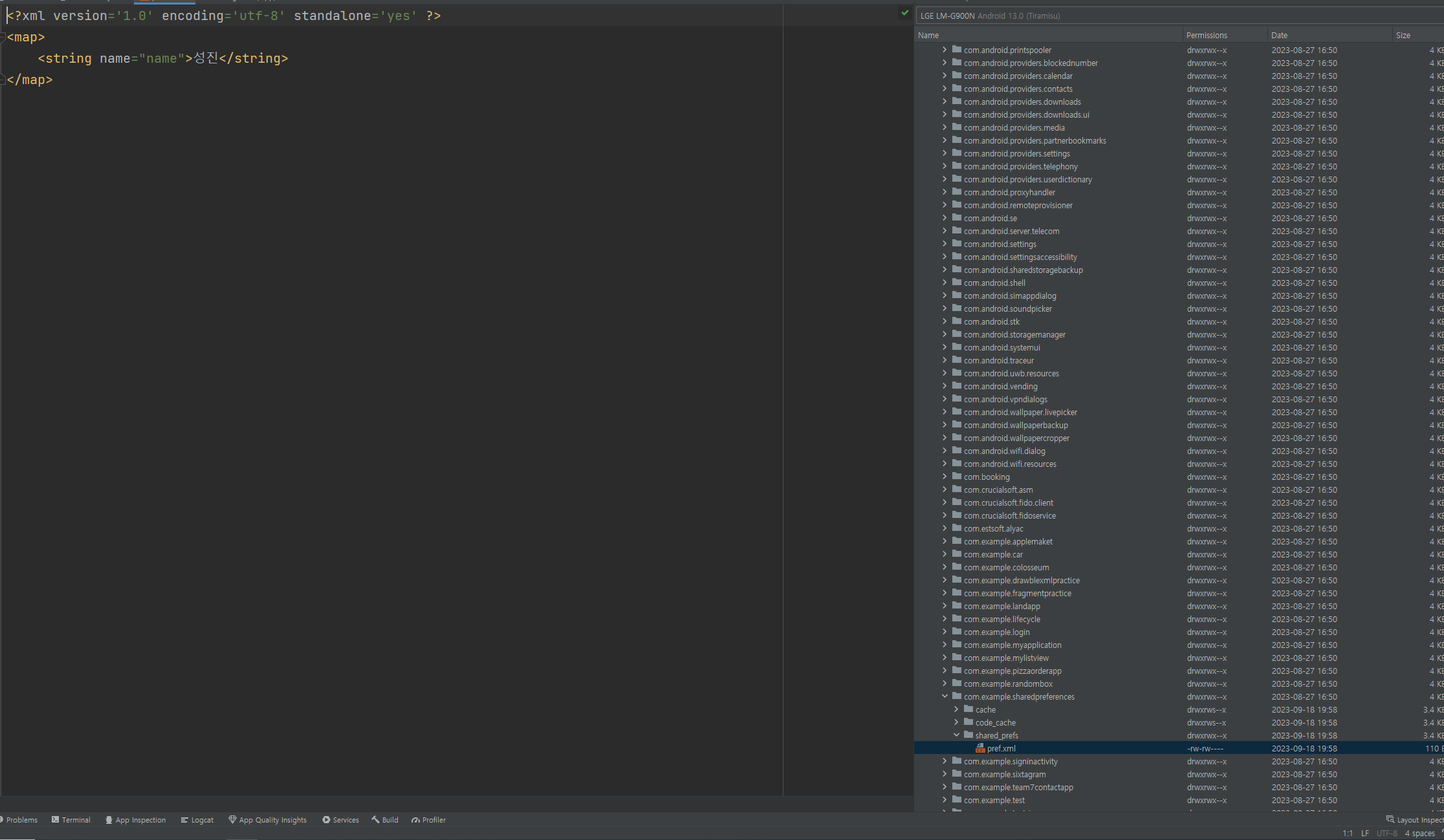Image resolution: width=1444 pixels, height=840 pixels.
Task: Expand com.example.login folder
Action: click(945, 632)
